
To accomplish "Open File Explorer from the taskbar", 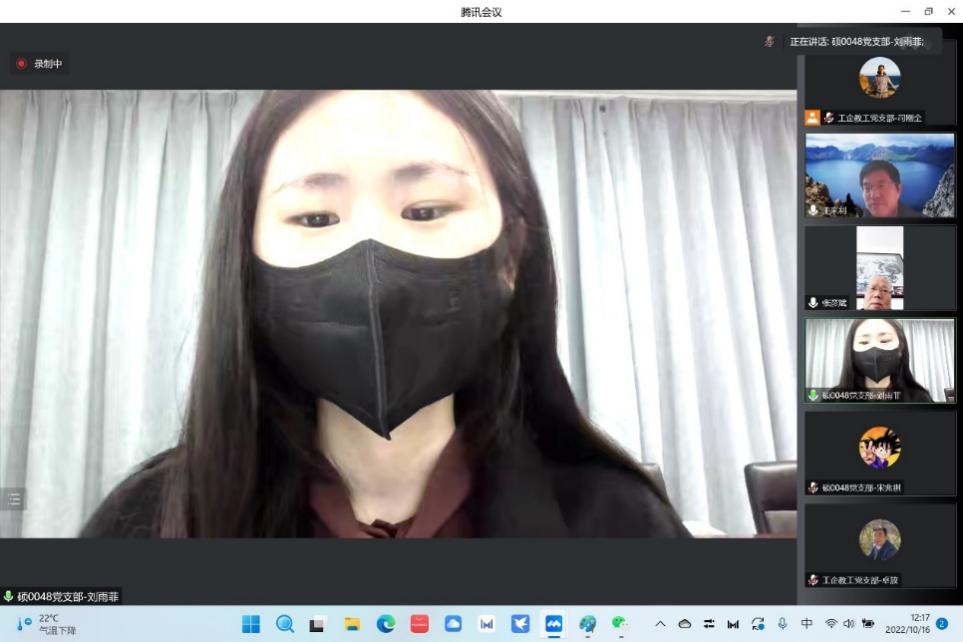I will 352,624.
